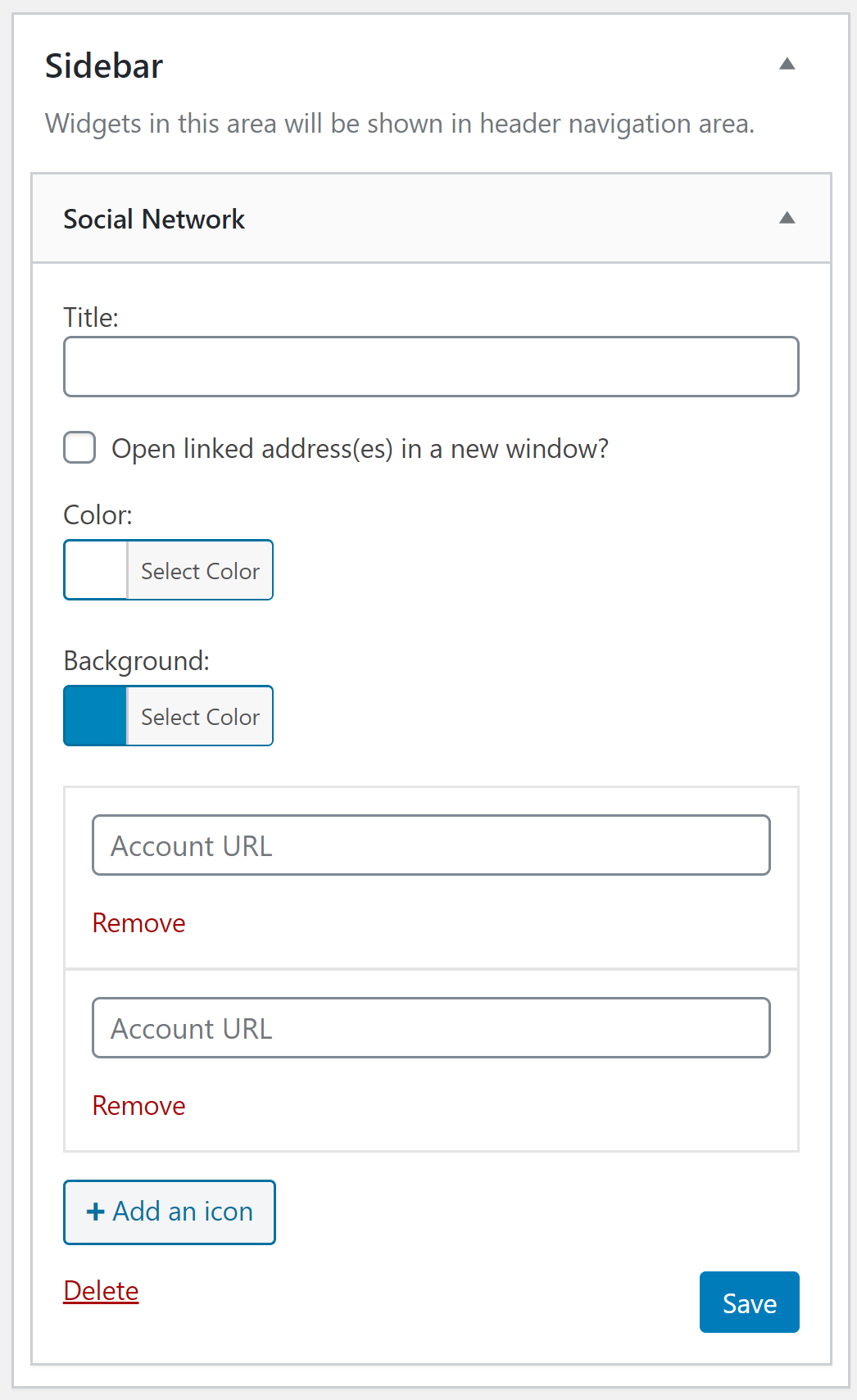Open Select Color button under Background
857x1400 pixels.
(x=200, y=716)
